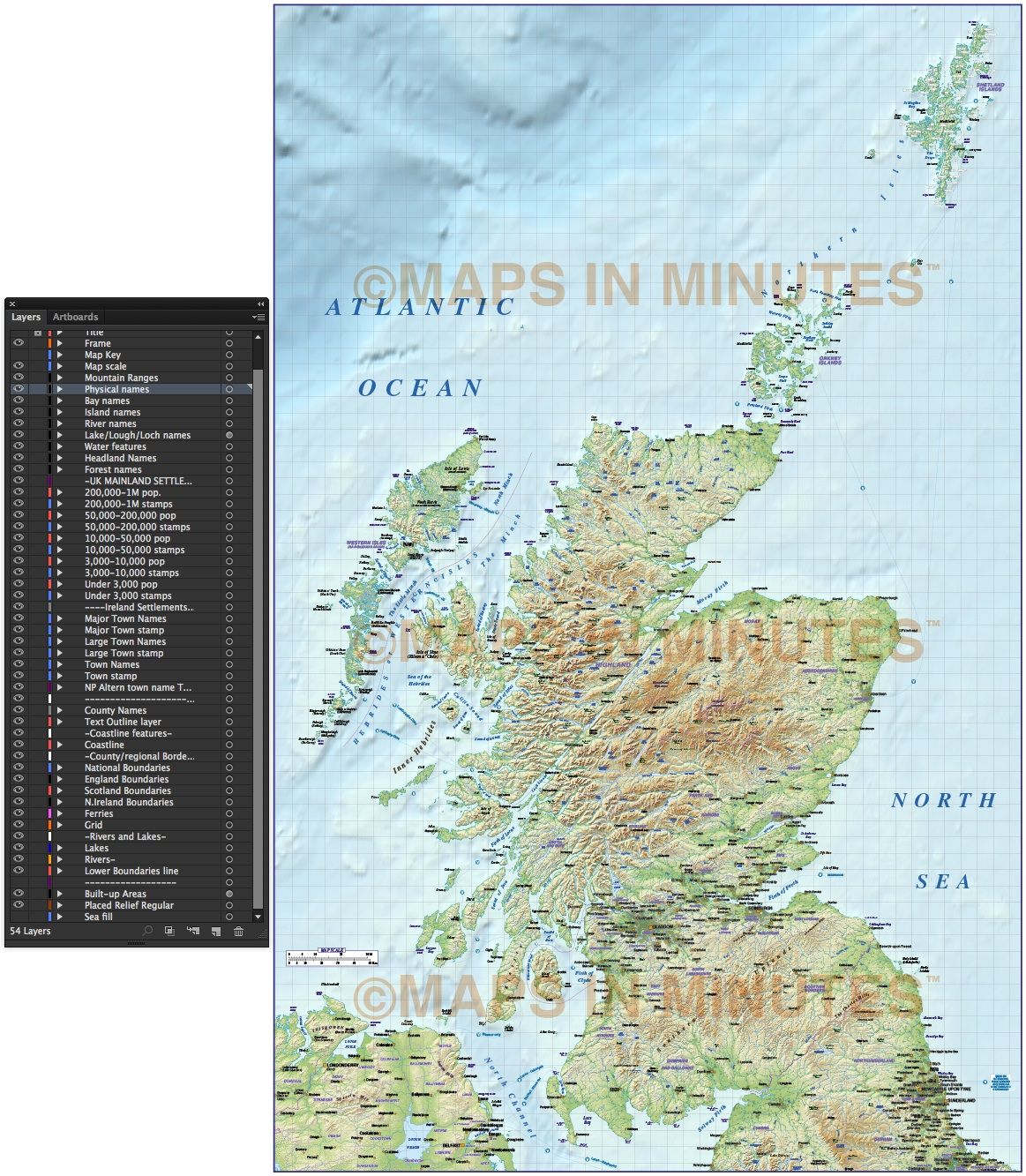Image resolution: width=1026 pixels, height=1176 pixels.
Task: Click target circle for Lakes layer
Action: coord(229,848)
